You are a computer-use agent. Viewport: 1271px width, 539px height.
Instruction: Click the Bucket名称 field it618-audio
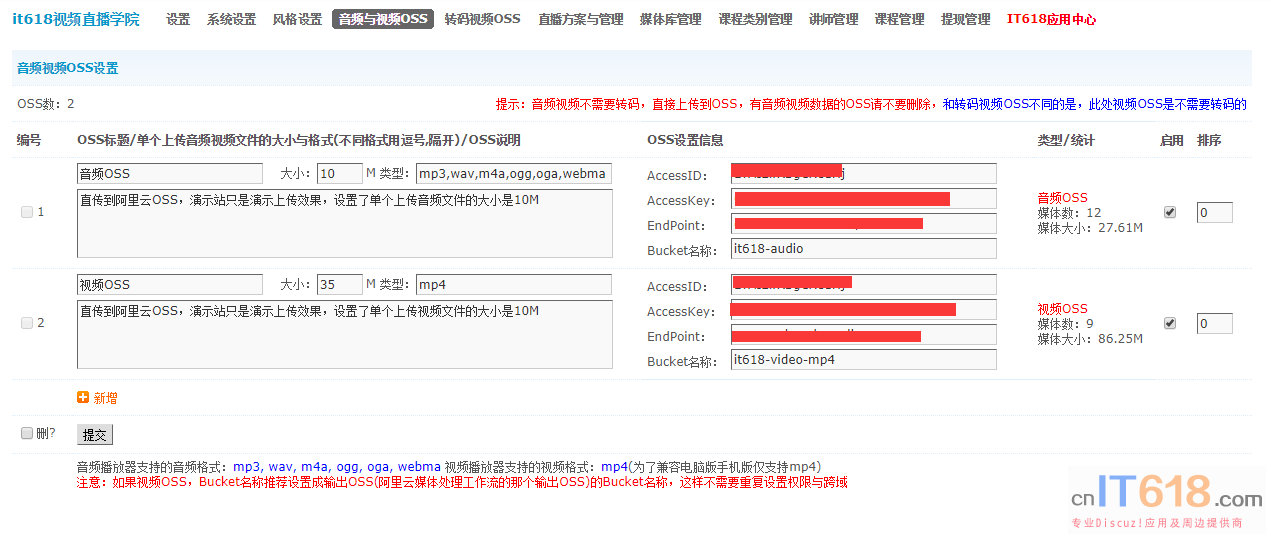tap(863, 249)
